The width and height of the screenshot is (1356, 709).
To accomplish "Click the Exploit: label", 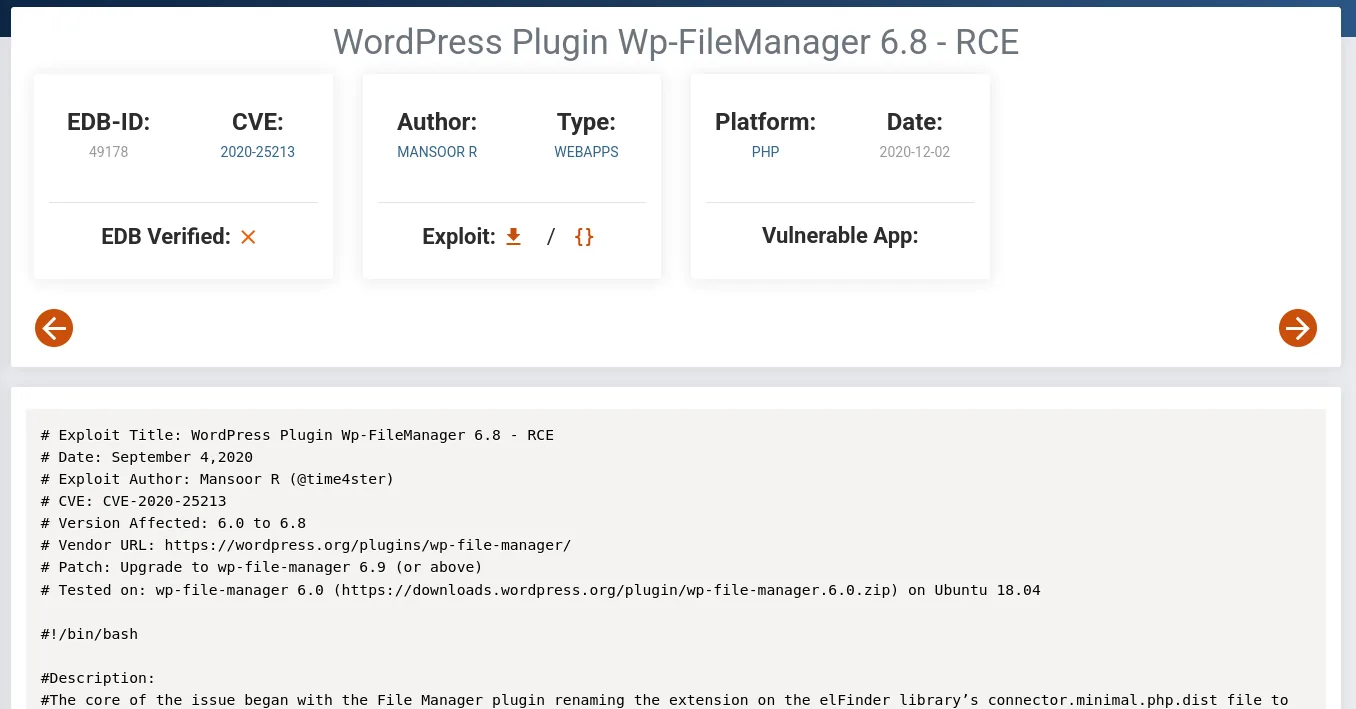I will (x=459, y=237).
